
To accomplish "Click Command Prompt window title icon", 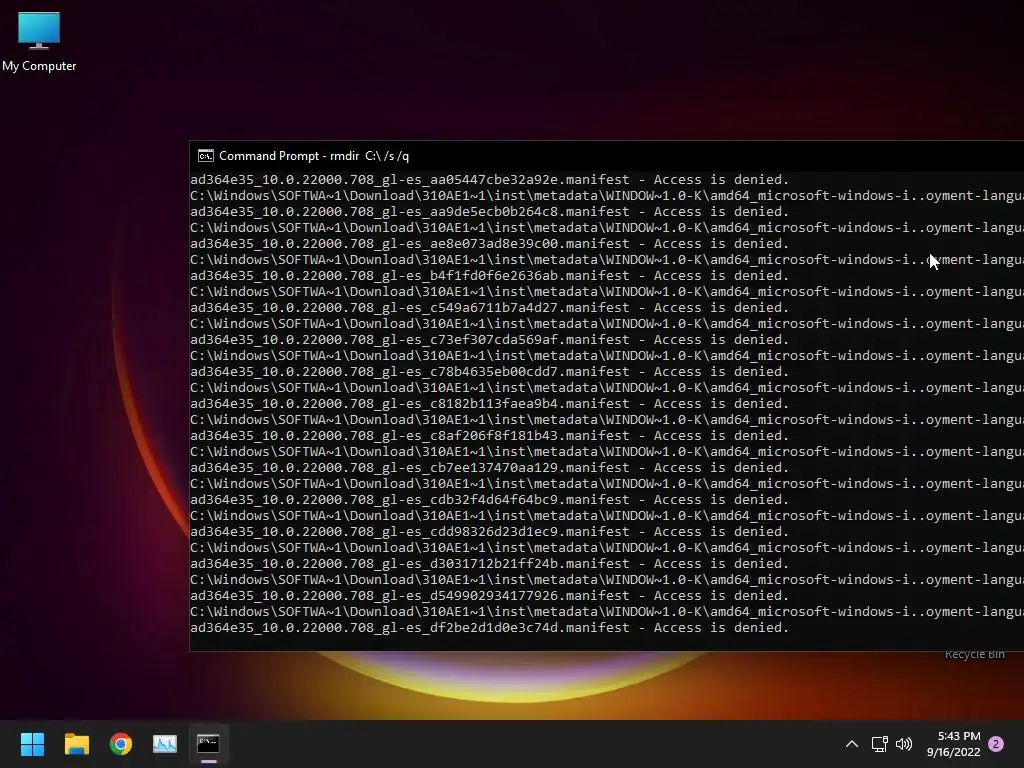I will pos(206,156).
